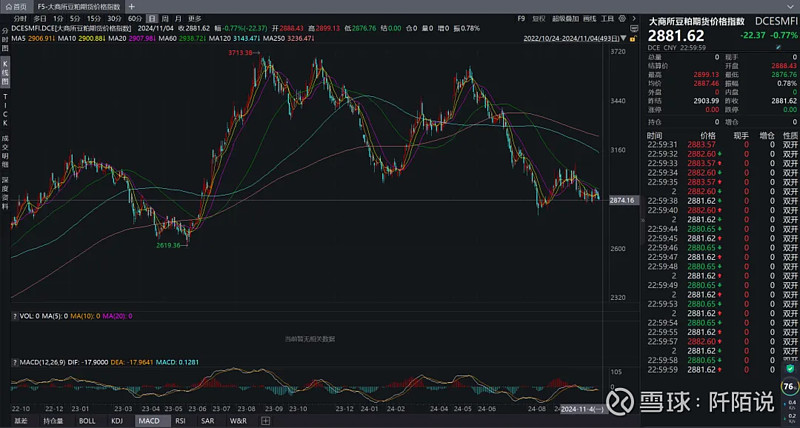Select the 30分 period
Screen dimensions: 800x428
coord(114,18)
